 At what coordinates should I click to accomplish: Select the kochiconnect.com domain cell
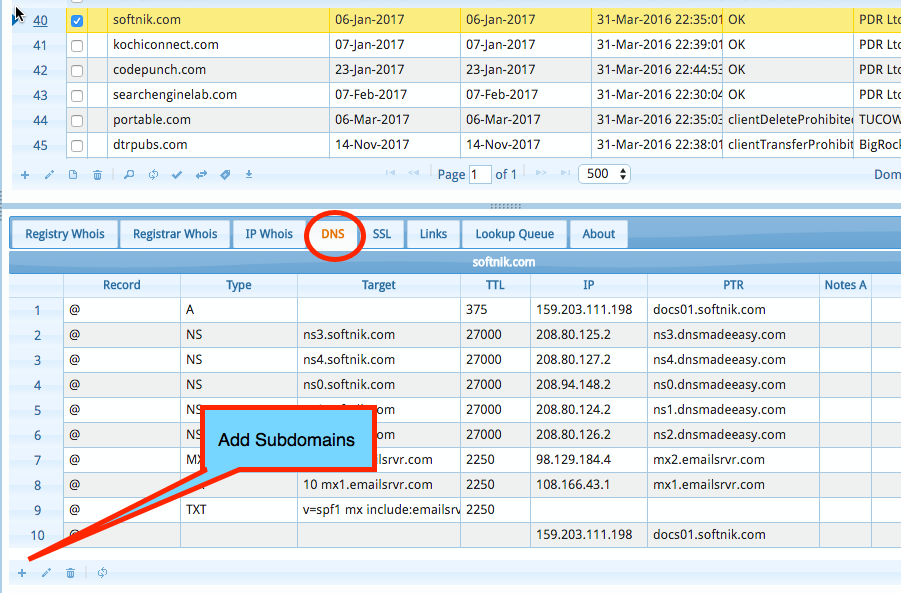point(218,45)
